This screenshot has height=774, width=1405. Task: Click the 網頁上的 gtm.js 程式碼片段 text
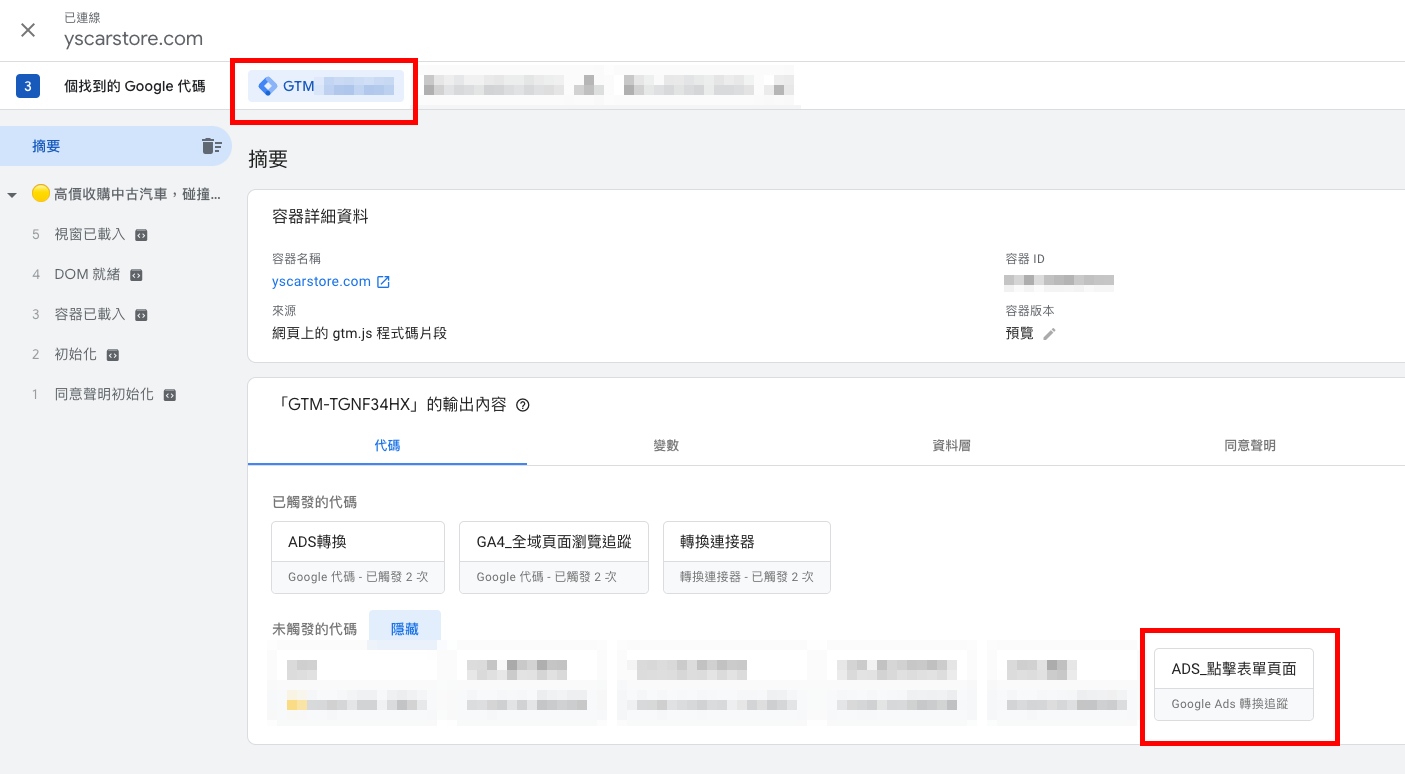click(359, 333)
